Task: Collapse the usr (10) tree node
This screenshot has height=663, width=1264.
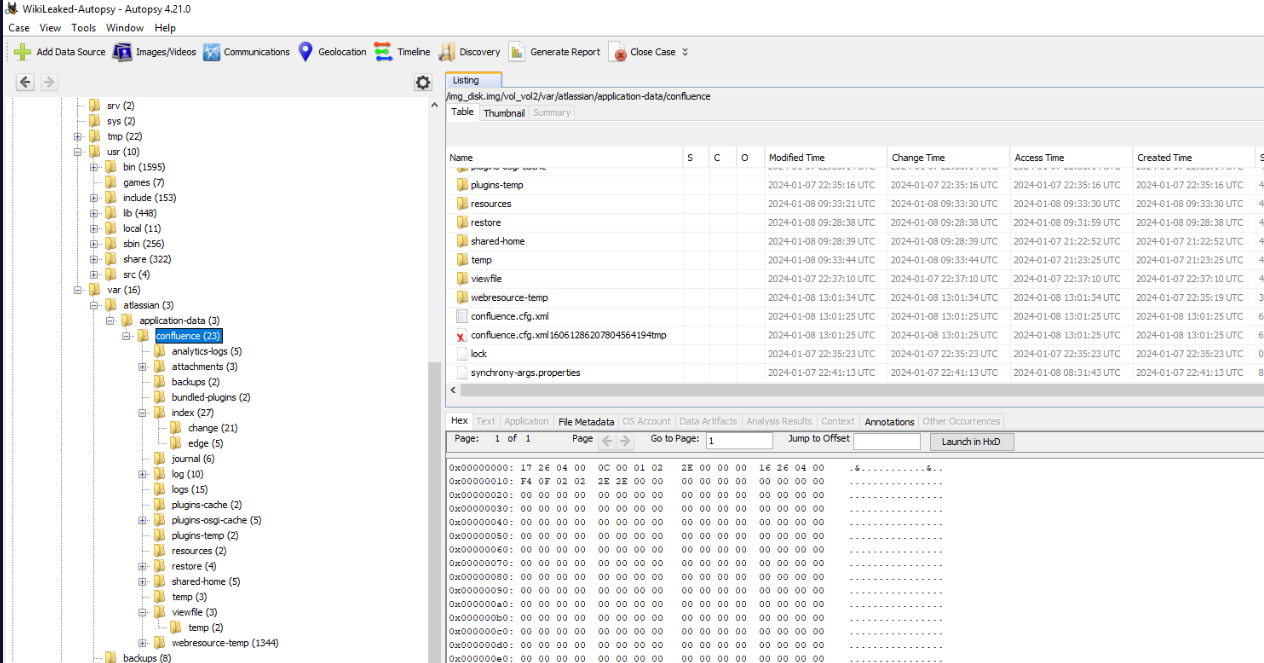Action: [78, 152]
